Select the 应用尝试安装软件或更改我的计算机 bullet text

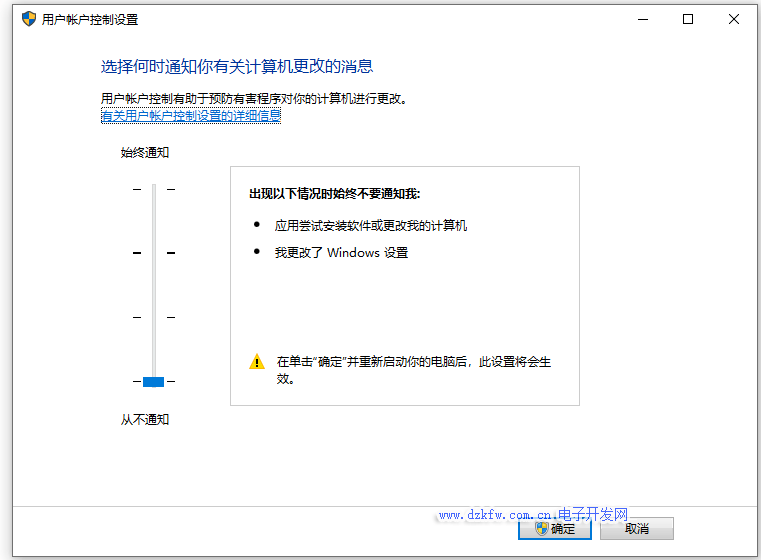[x=371, y=226]
